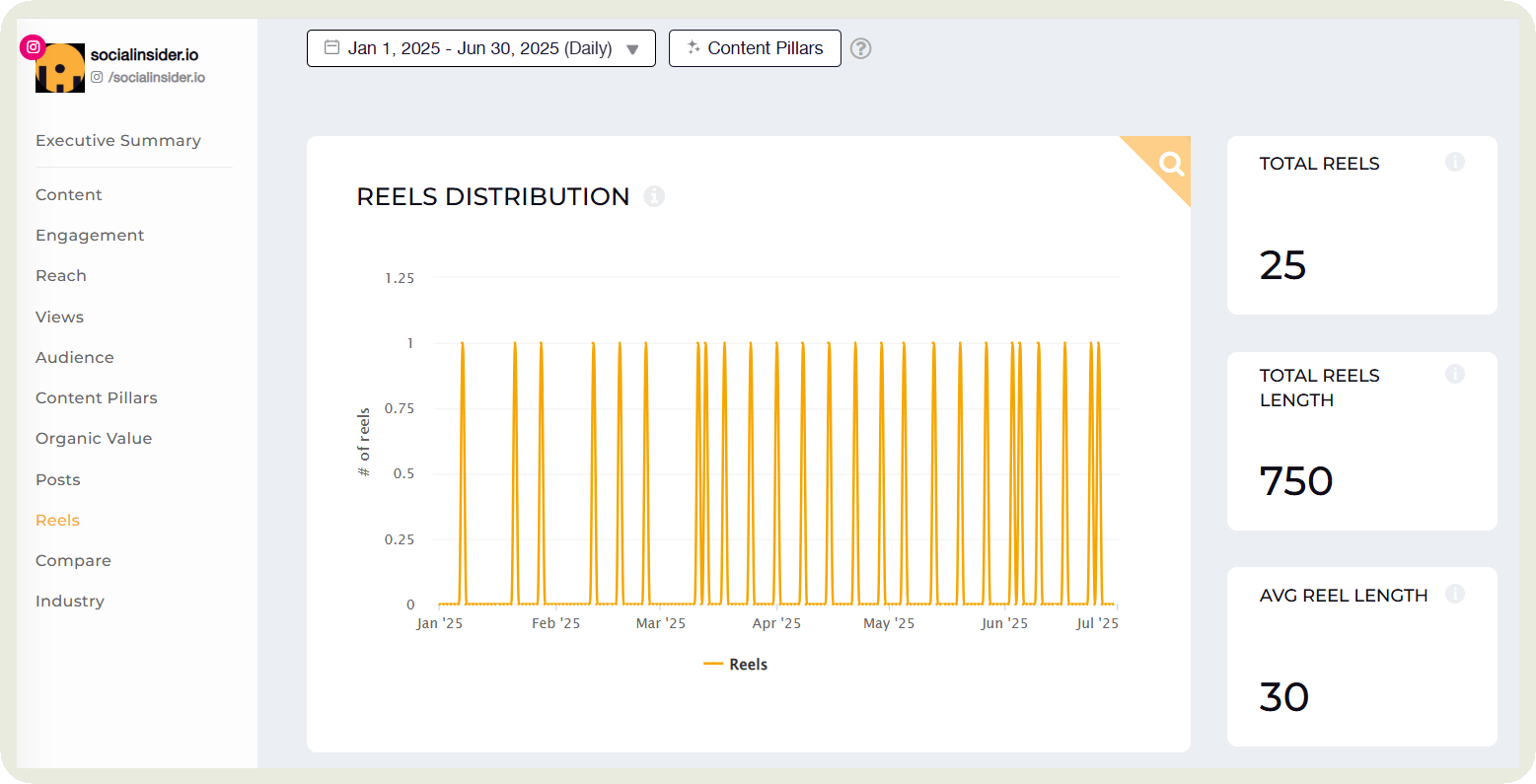Click the help question mark icon
This screenshot has height=784, width=1536.
(860, 48)
